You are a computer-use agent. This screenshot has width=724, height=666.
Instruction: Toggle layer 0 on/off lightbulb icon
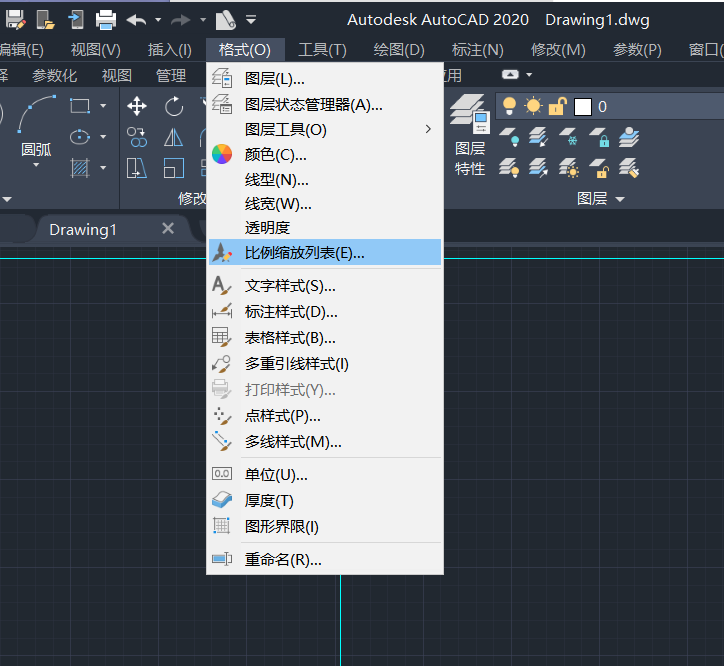tap(509, 106)
